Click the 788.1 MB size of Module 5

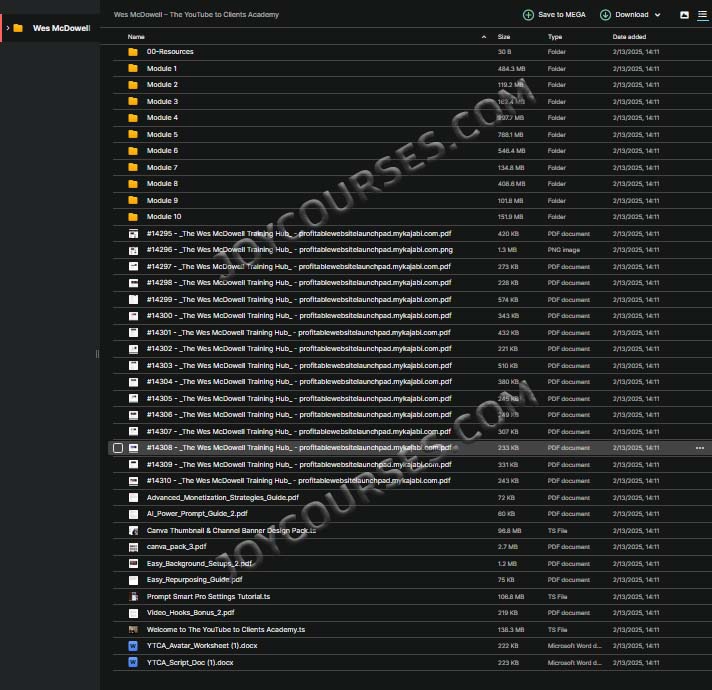tap(510, 135)
